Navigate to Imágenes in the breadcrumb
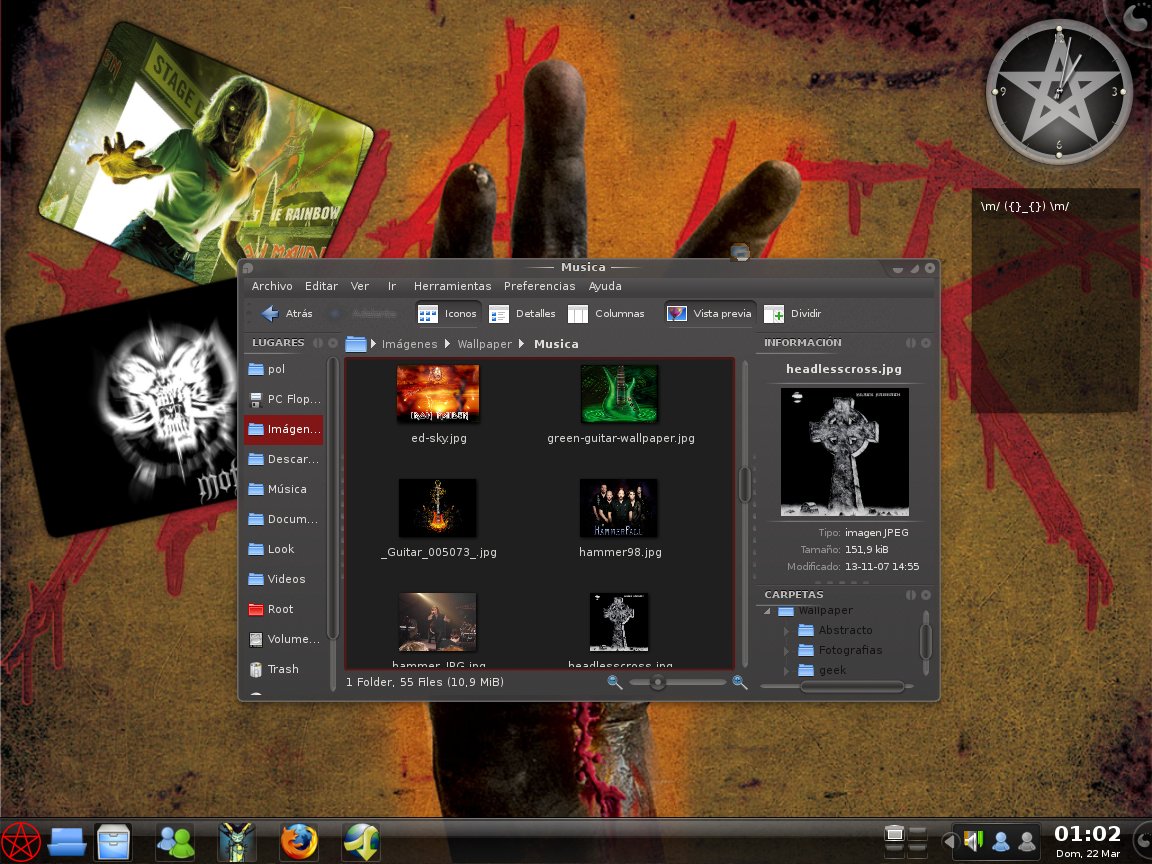 [x=409, y=344]
